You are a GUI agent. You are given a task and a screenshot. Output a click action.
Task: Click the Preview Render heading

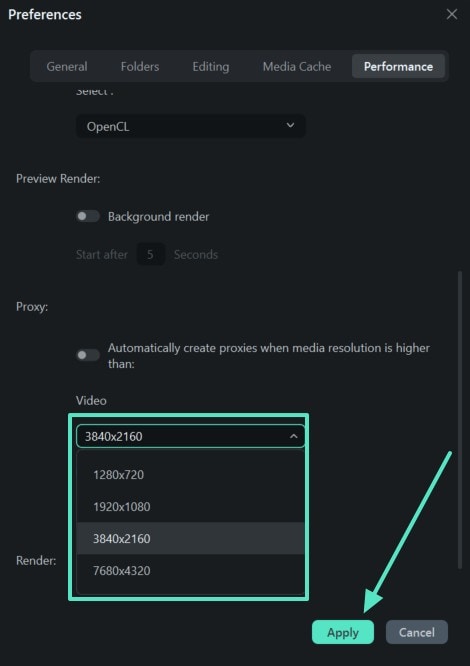click(58, 178)
